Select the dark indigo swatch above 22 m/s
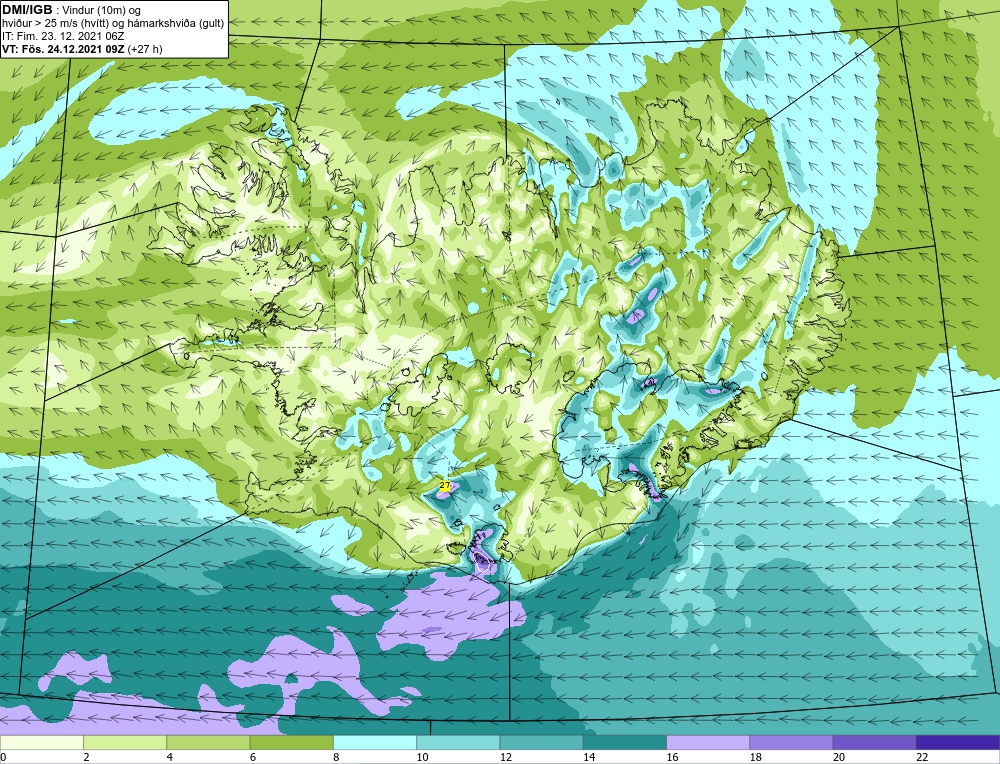 coord(958,742)
